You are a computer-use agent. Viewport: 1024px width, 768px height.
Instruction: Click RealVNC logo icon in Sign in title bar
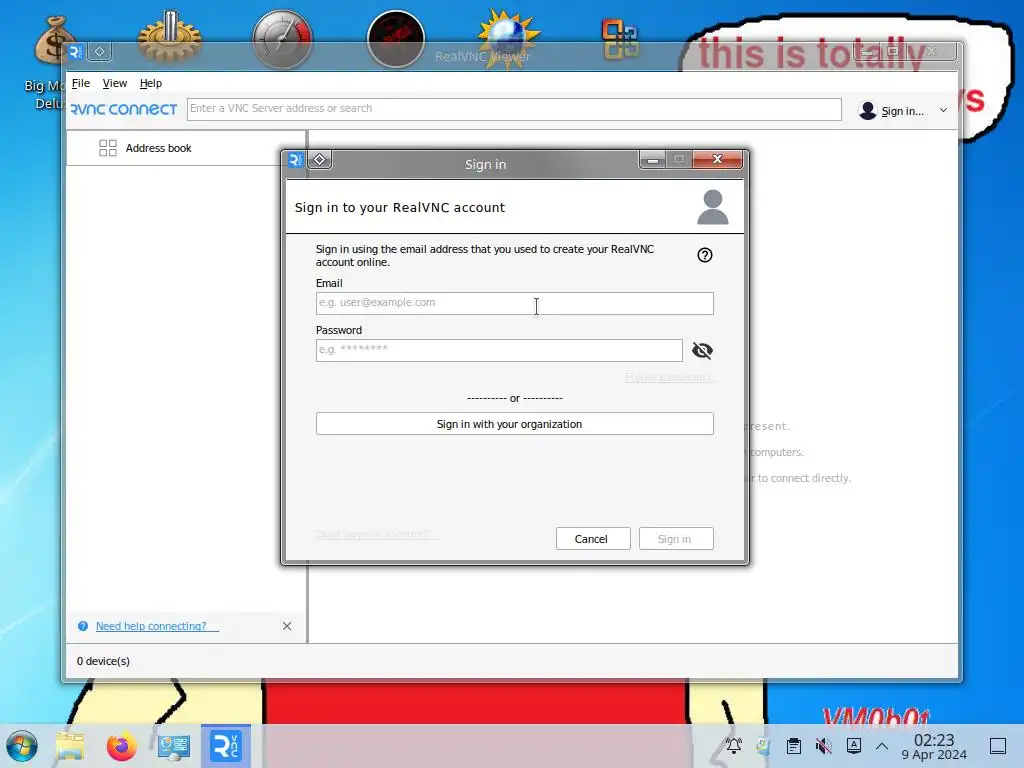[296, 159]
